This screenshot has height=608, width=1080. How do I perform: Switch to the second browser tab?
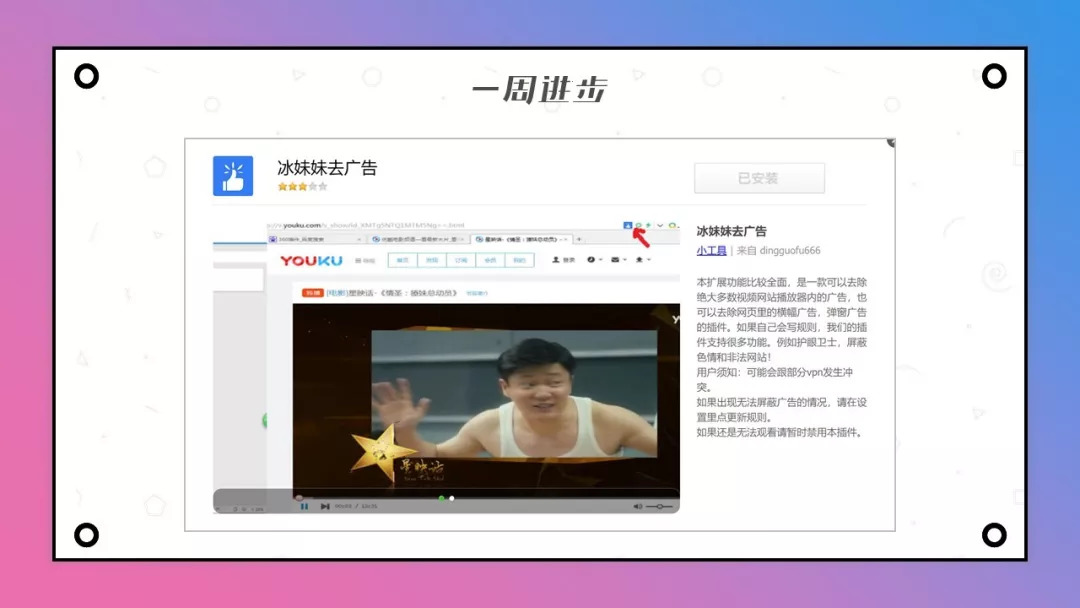pos(417,239)
